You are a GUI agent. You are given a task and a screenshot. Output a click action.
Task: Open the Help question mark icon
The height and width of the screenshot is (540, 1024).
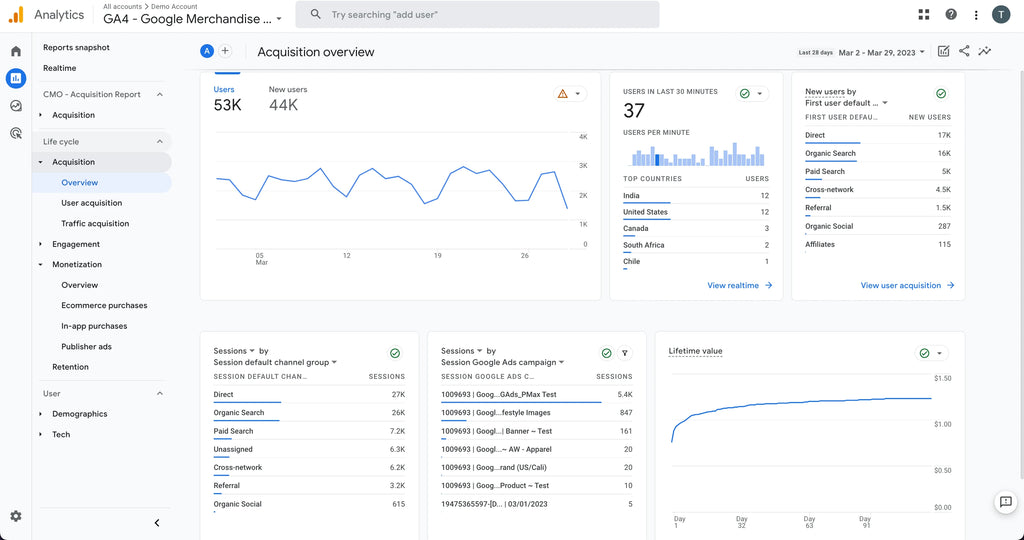coord(950,14)
